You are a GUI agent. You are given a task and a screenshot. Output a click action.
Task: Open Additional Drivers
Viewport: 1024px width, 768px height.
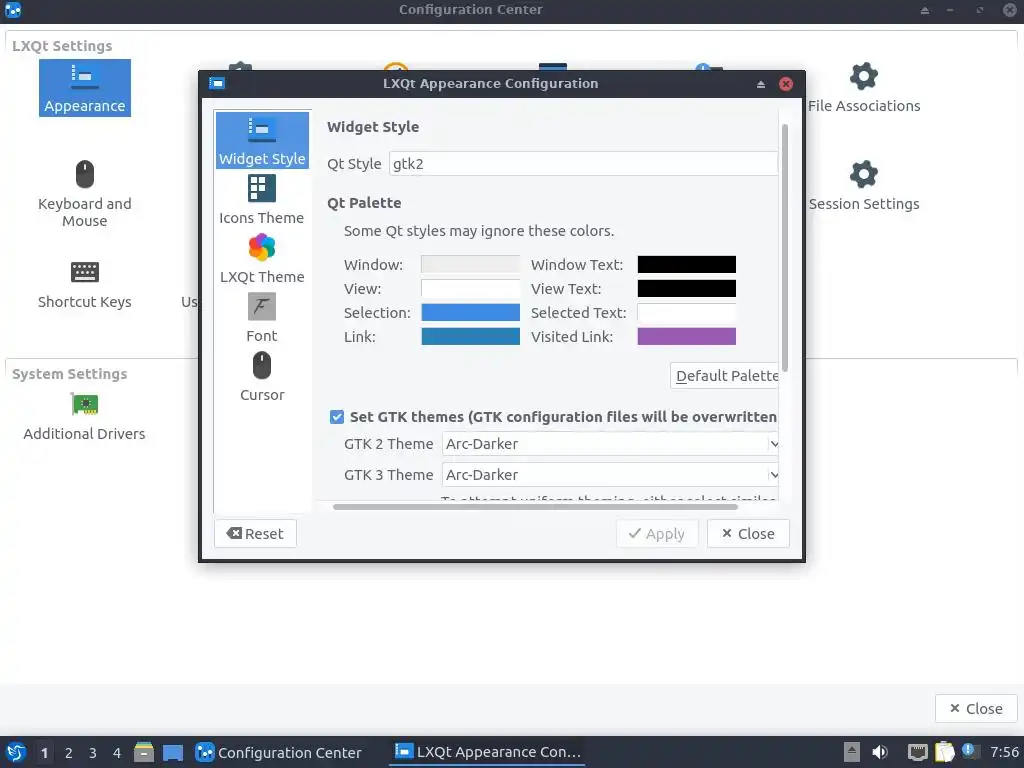(84, 417)
